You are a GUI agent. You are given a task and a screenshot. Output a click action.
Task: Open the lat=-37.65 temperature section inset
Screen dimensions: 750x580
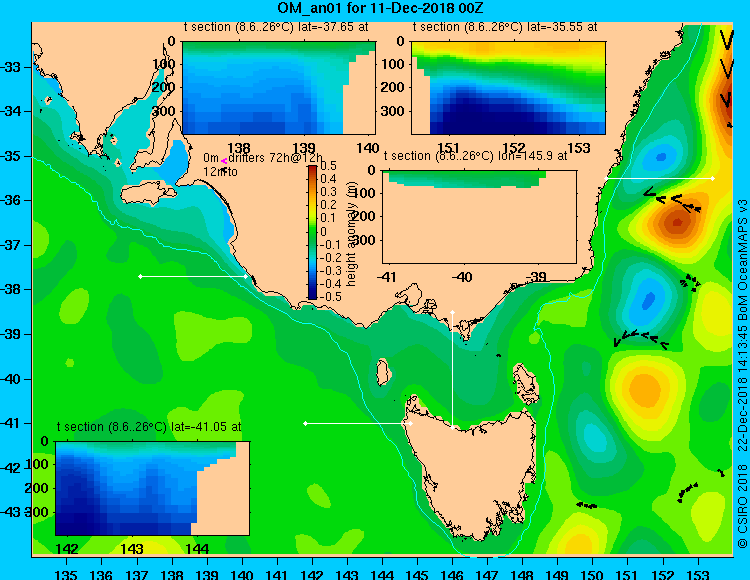click(279, 88)
